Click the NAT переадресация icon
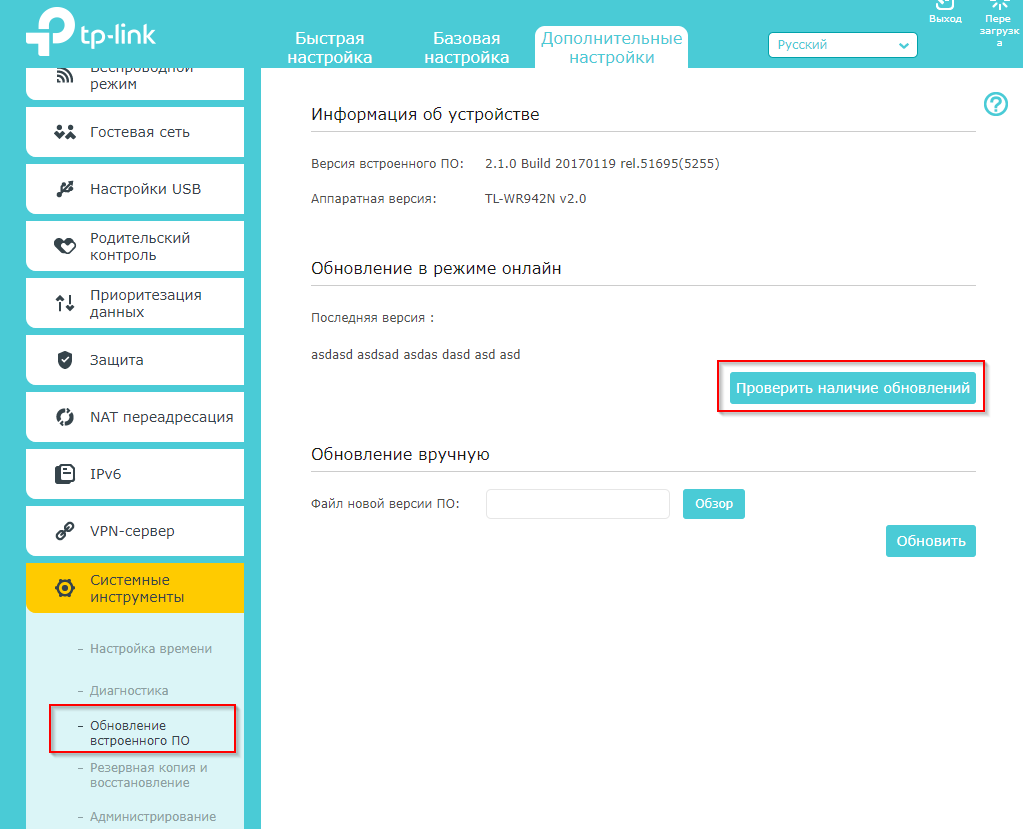This screenshot has width=1023, height=829. (x=65, y=417)
